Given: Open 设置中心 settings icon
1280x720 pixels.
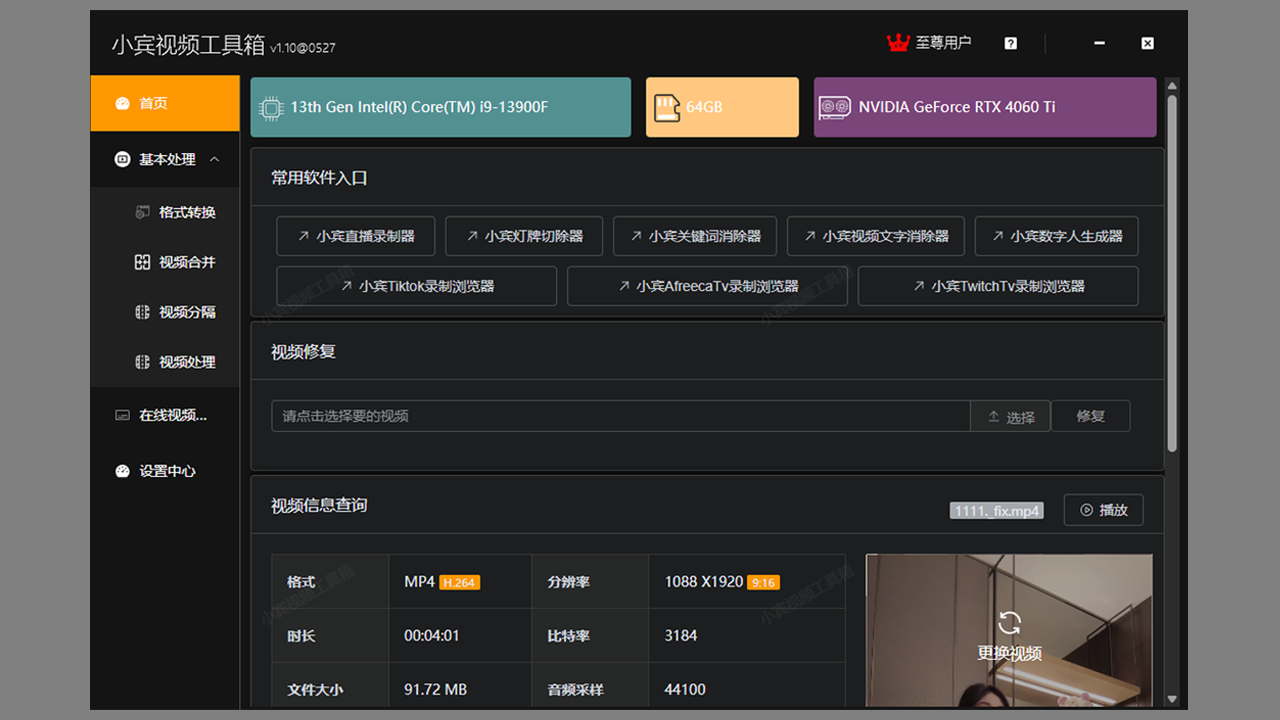Looking at the screenshot, I should click(x=123, y=471).
